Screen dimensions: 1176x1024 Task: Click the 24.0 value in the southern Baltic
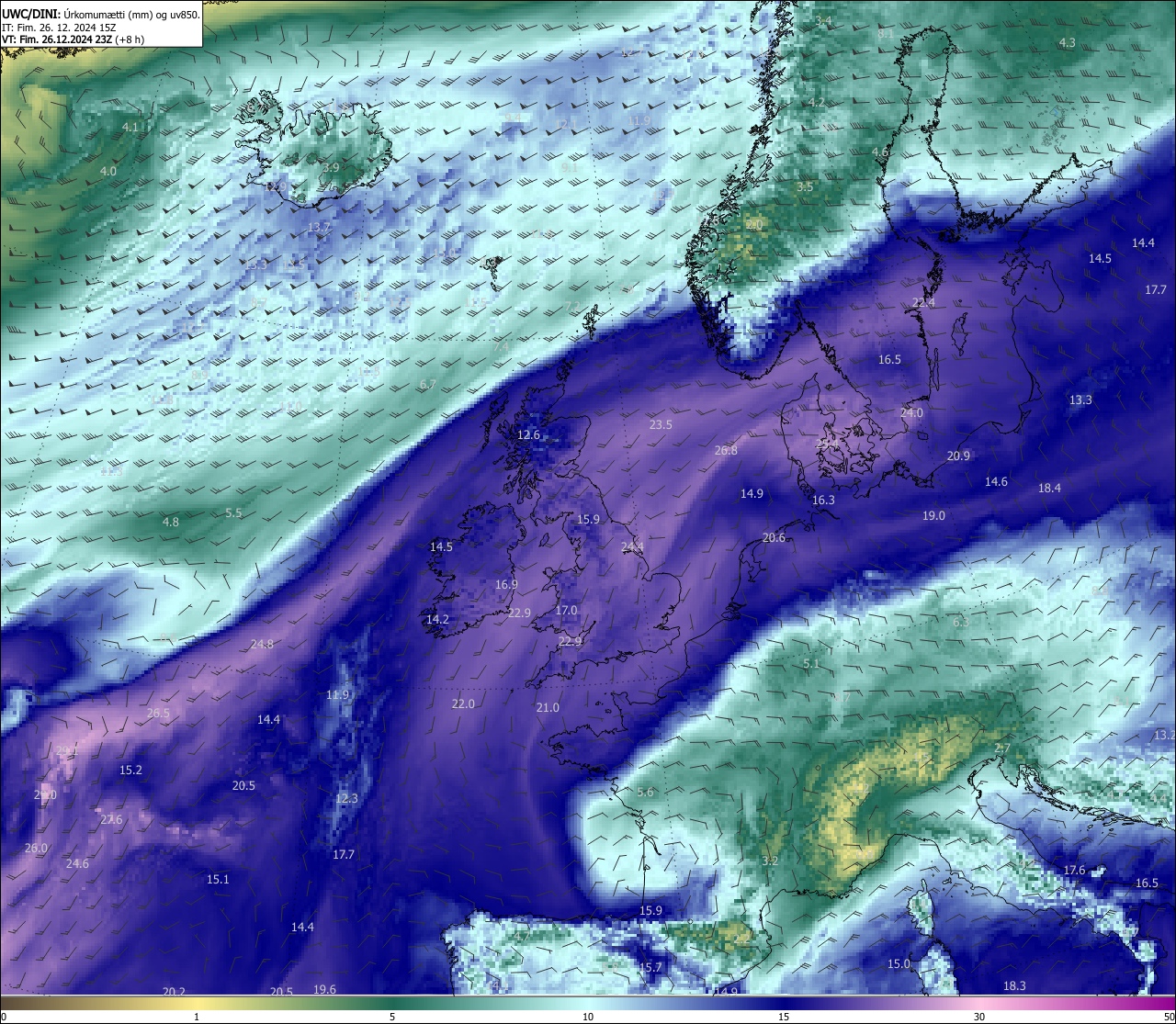click(x=911, y=412)
